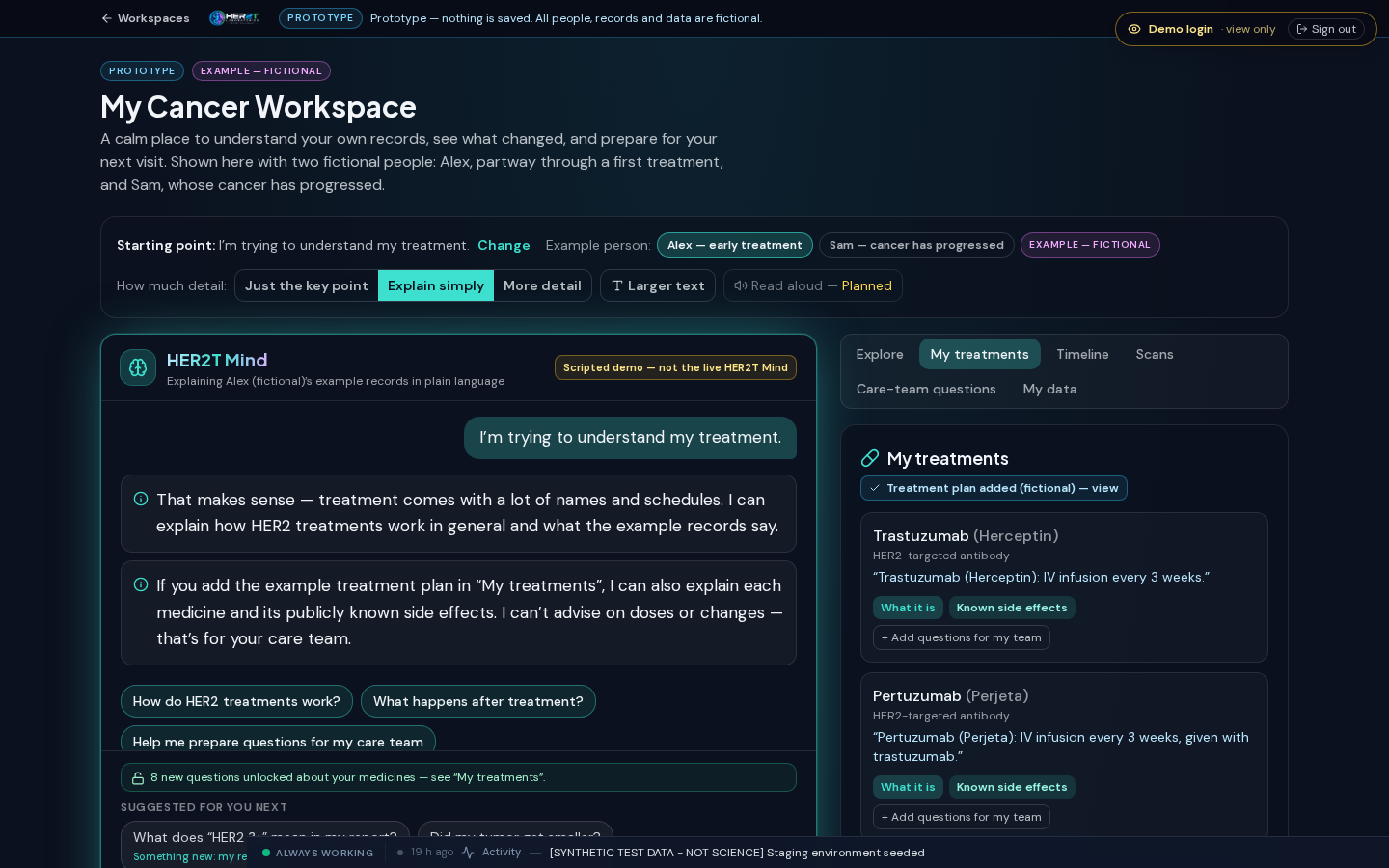This screenshot has width=1389, height=868.
Task: Click the HER2T Mind brain icon
Action: 138,367
